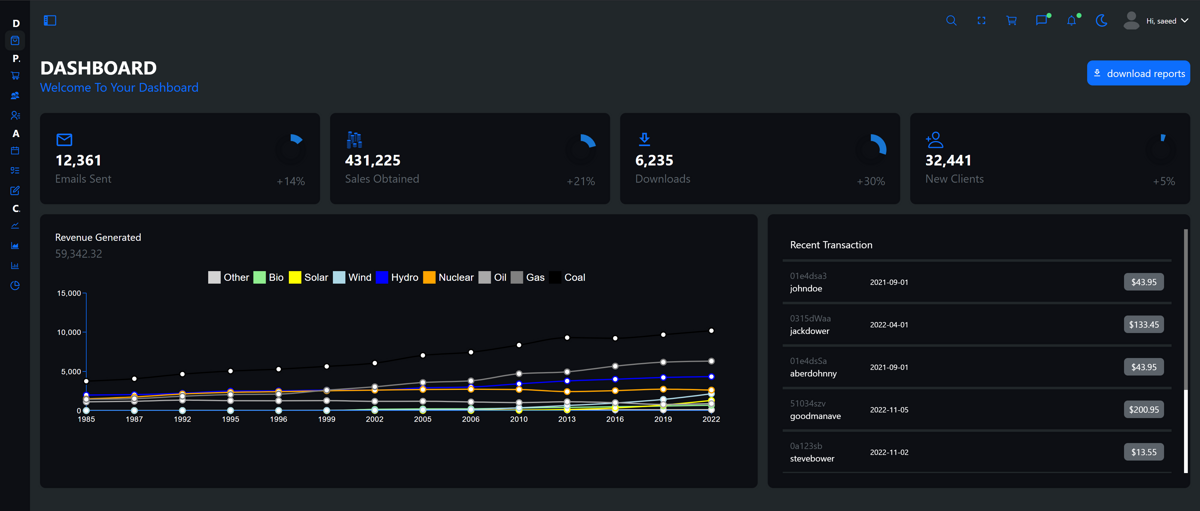Expand the 'Hi, saeed' user dropdown
Screen dimensions: 1200x511
(1167, 20)
